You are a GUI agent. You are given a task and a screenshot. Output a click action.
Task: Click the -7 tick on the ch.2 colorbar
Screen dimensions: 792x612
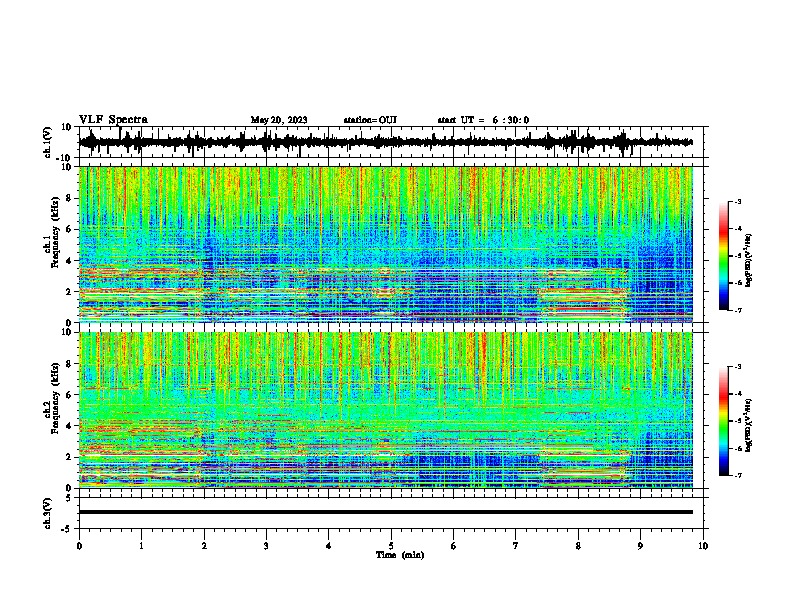click(x=738, y=475)
